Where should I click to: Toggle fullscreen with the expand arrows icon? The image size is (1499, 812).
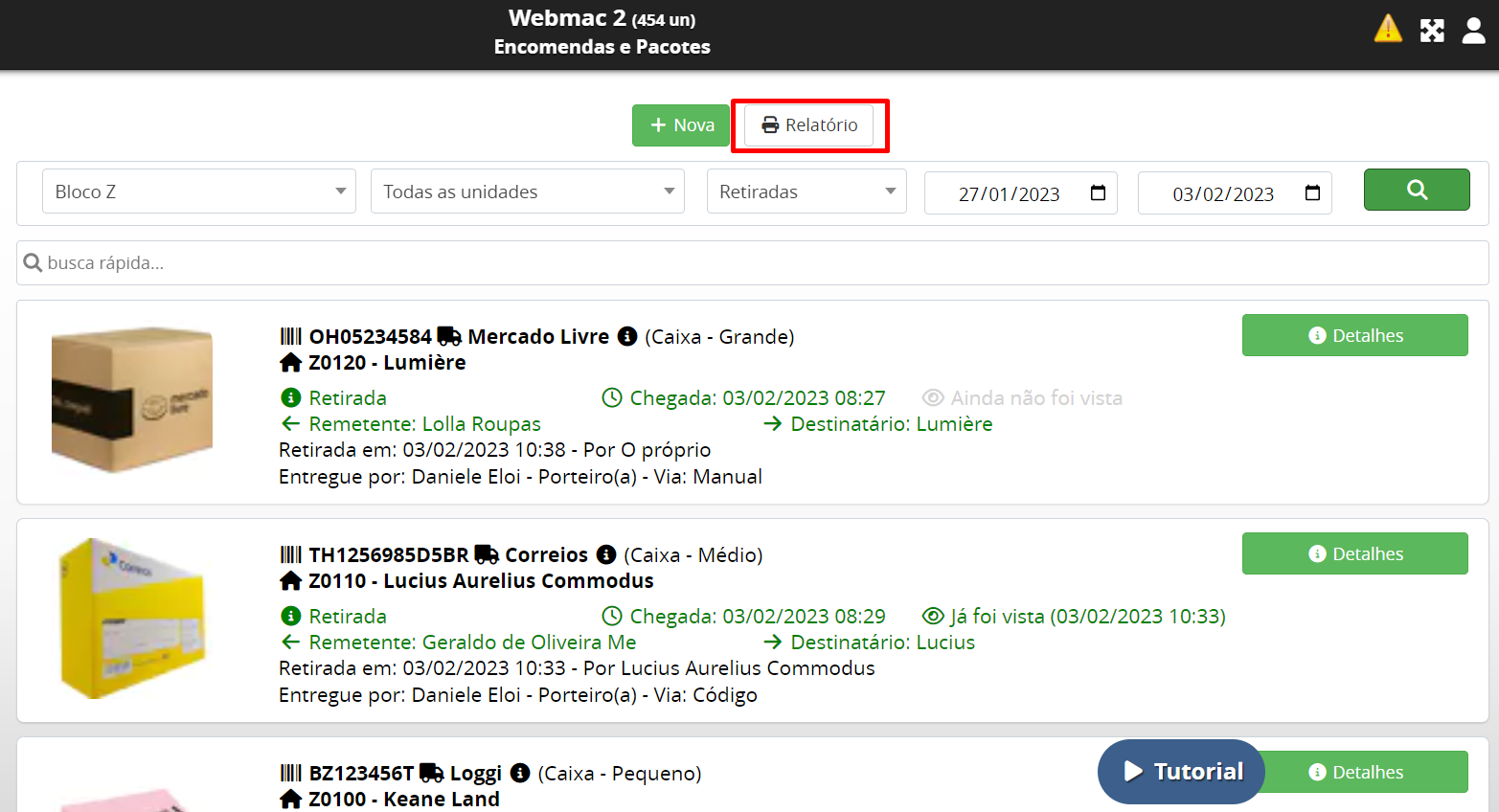1432,31
